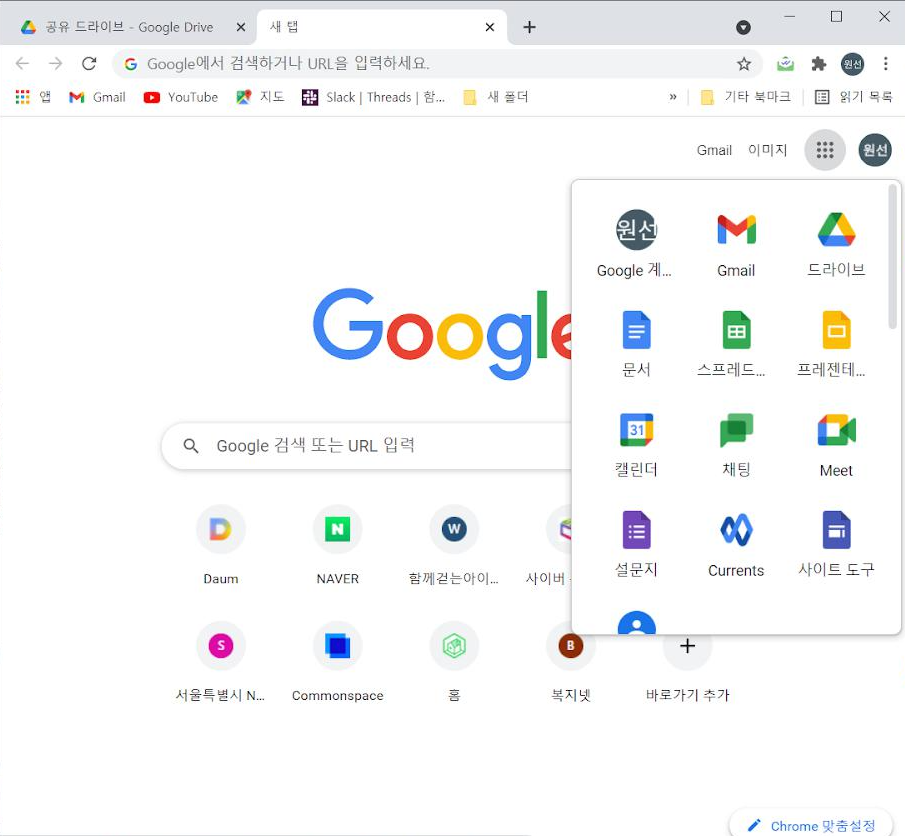Open 복지넷 shortcut
This screenshot has height=836, width=905.
(570, 662)
